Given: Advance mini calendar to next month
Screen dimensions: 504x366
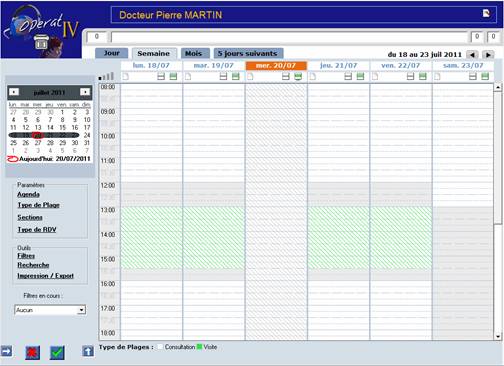Looking at the screenshot, I should tap(85, 92).
